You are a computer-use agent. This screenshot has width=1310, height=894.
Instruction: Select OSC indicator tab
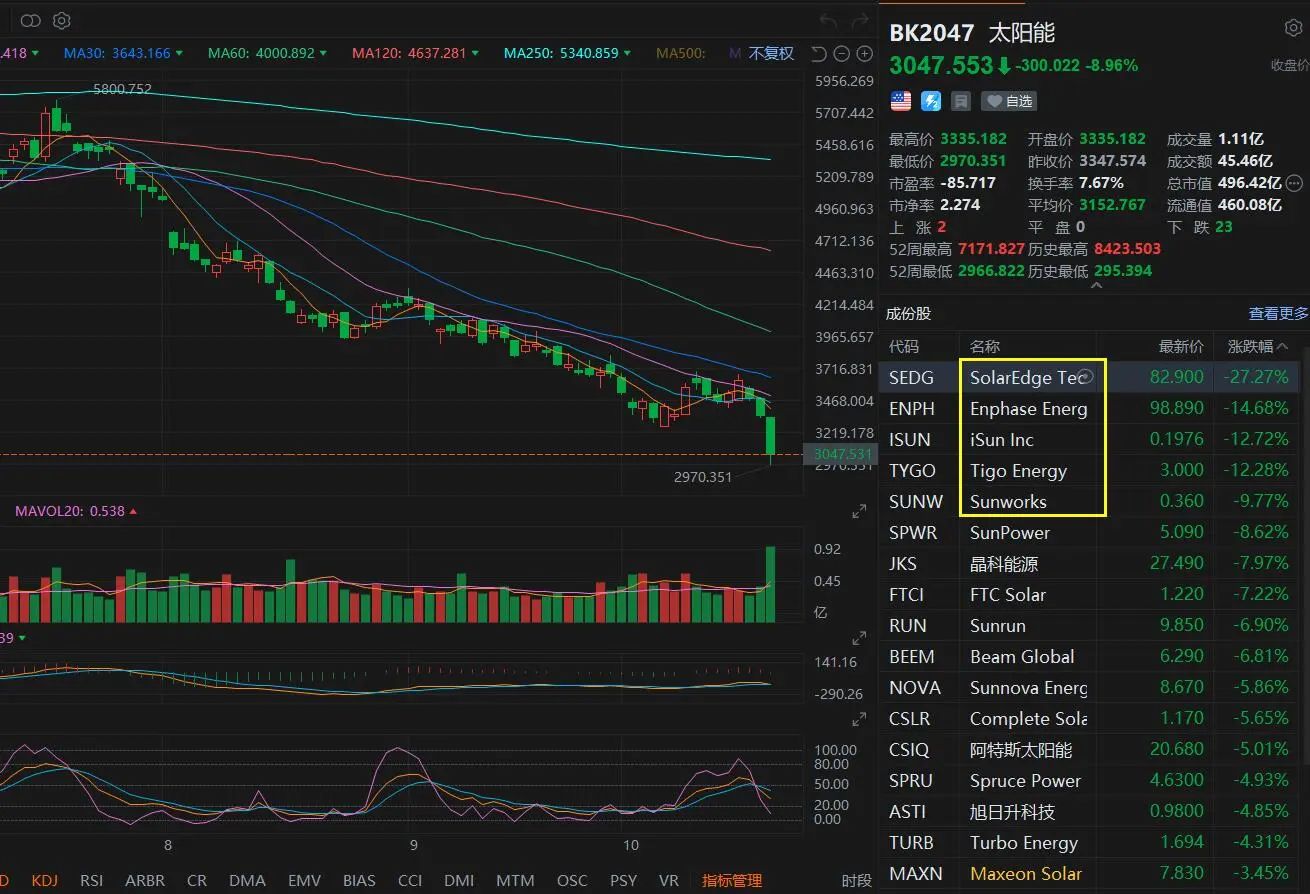tap(572, 881)
